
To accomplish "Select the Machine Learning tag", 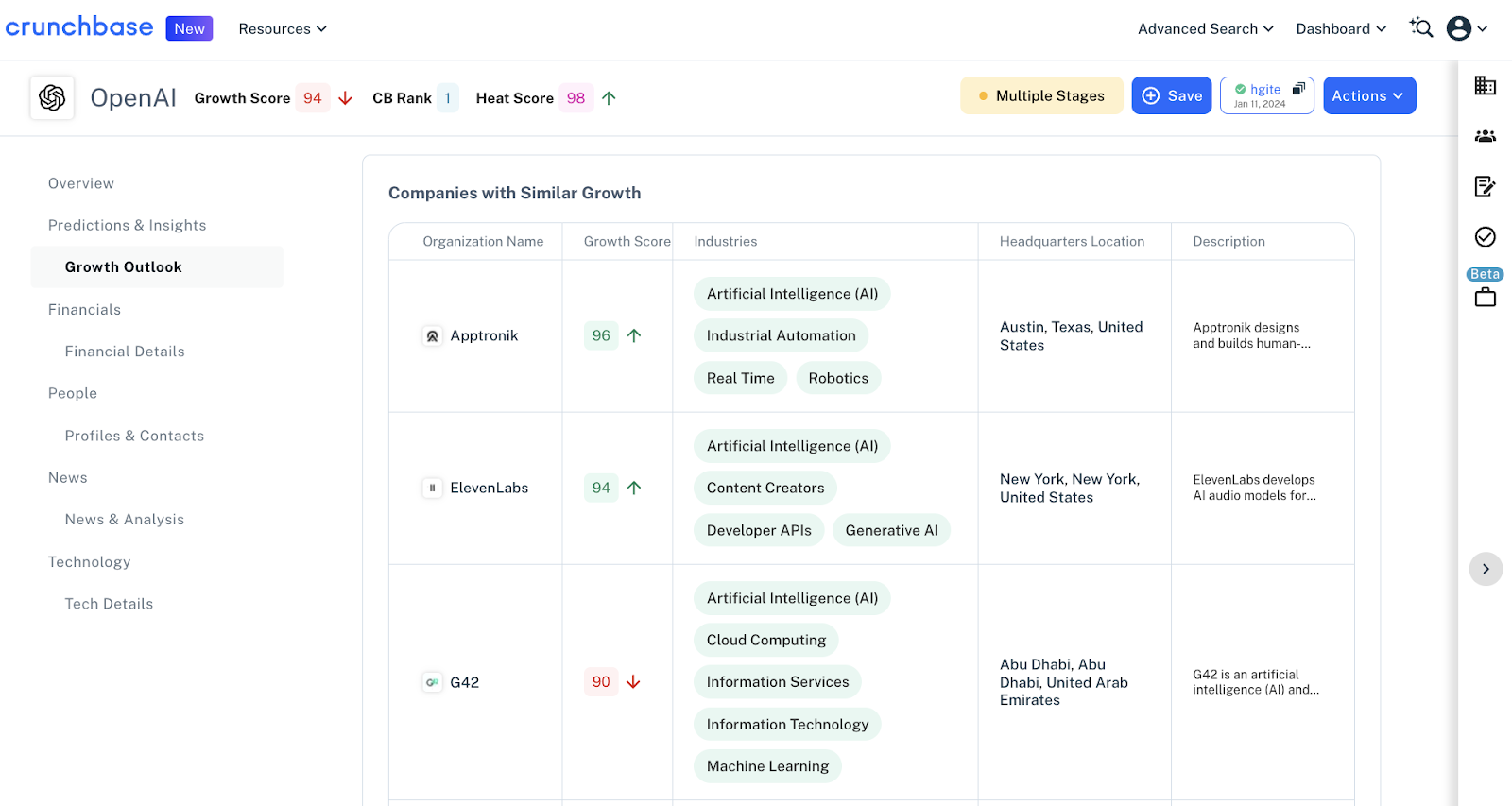I will pos(767,766).
